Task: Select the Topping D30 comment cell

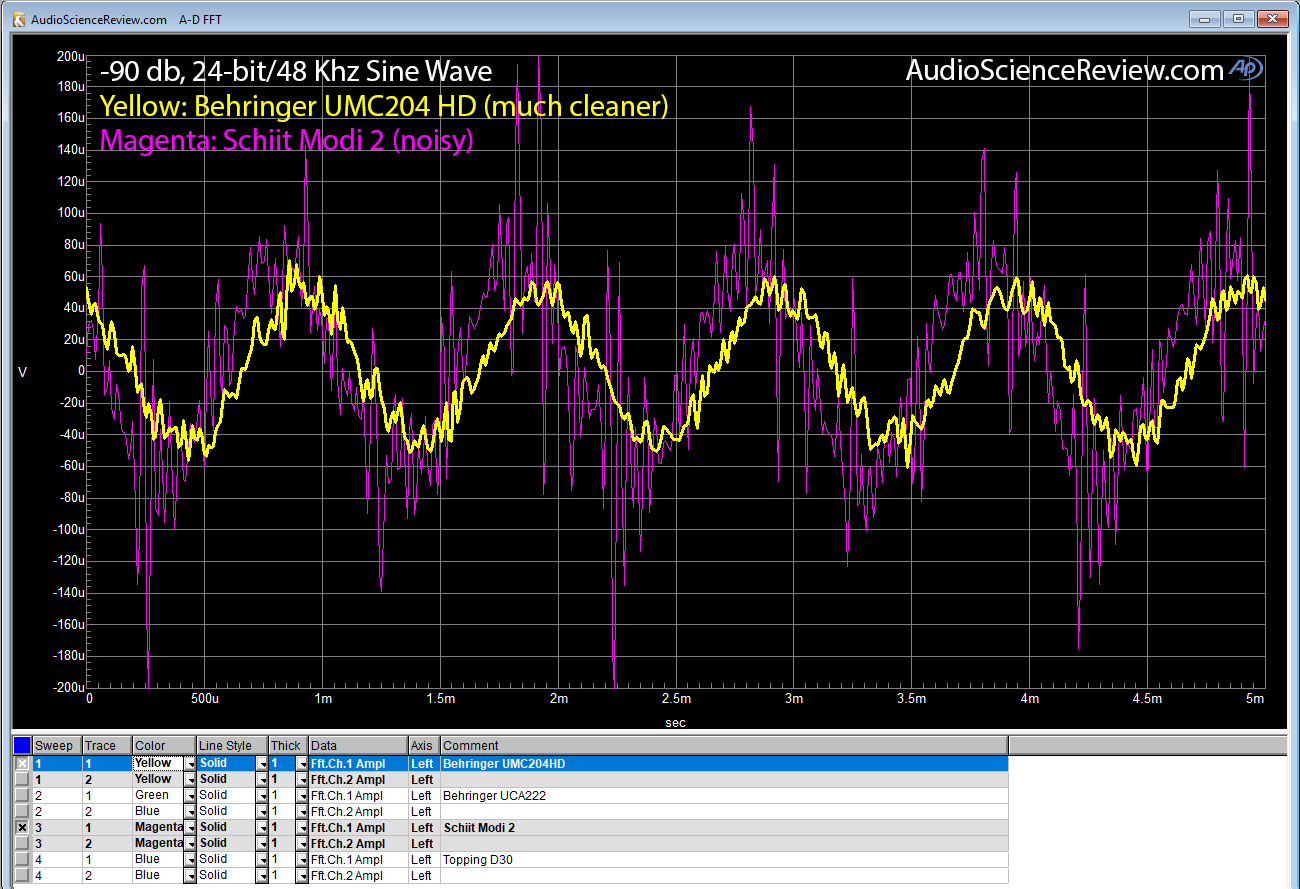Action: coord(724,859)
